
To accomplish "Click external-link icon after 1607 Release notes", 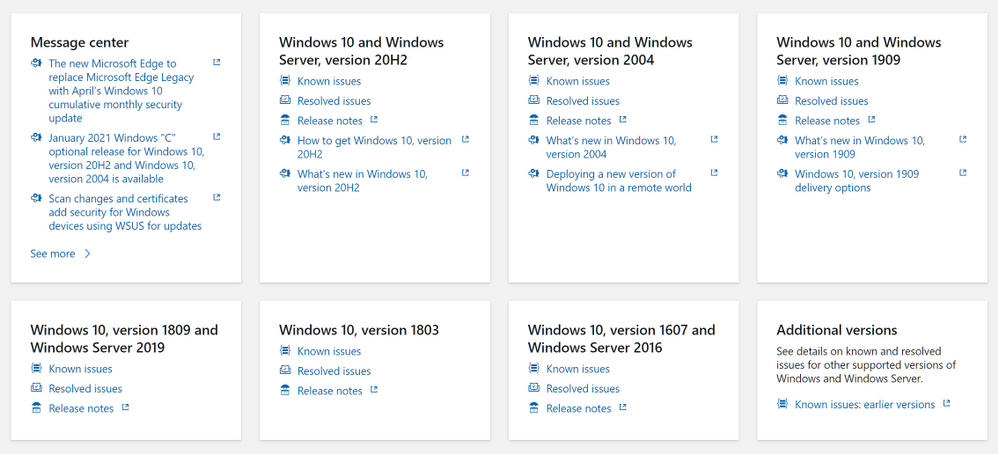I will click(623, 407).
